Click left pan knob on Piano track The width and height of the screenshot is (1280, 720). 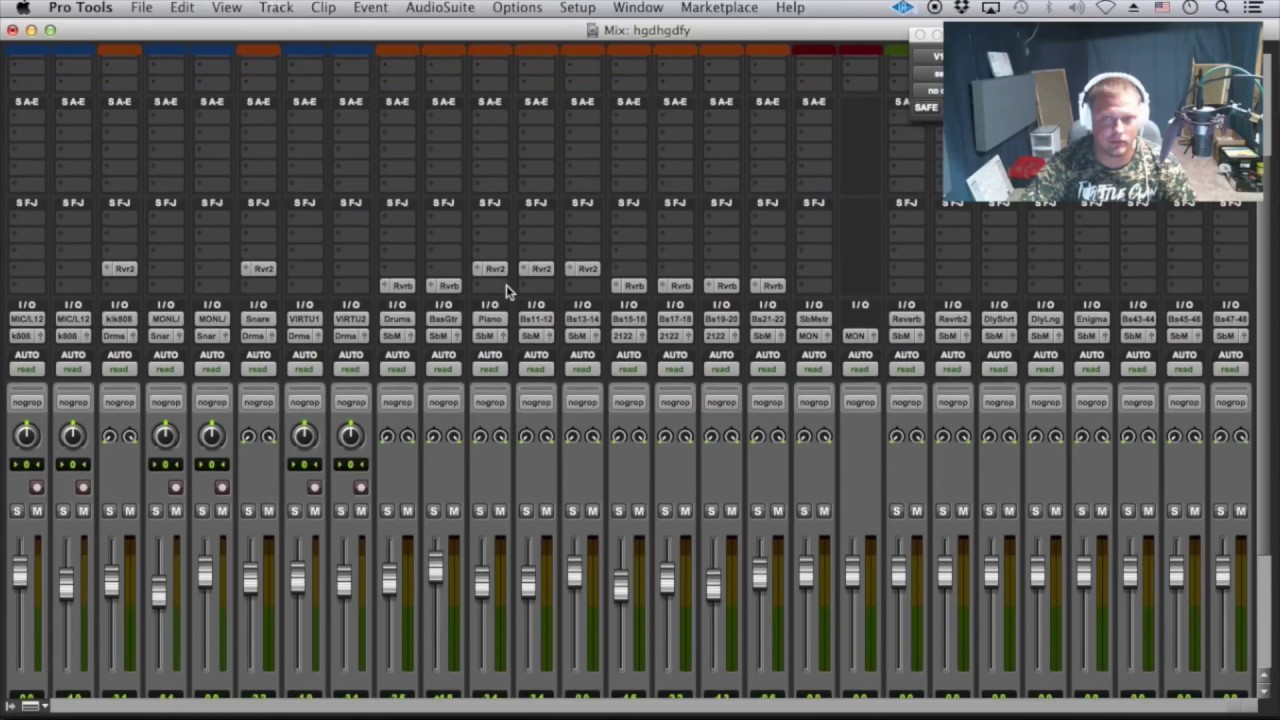tap(479, 436)
